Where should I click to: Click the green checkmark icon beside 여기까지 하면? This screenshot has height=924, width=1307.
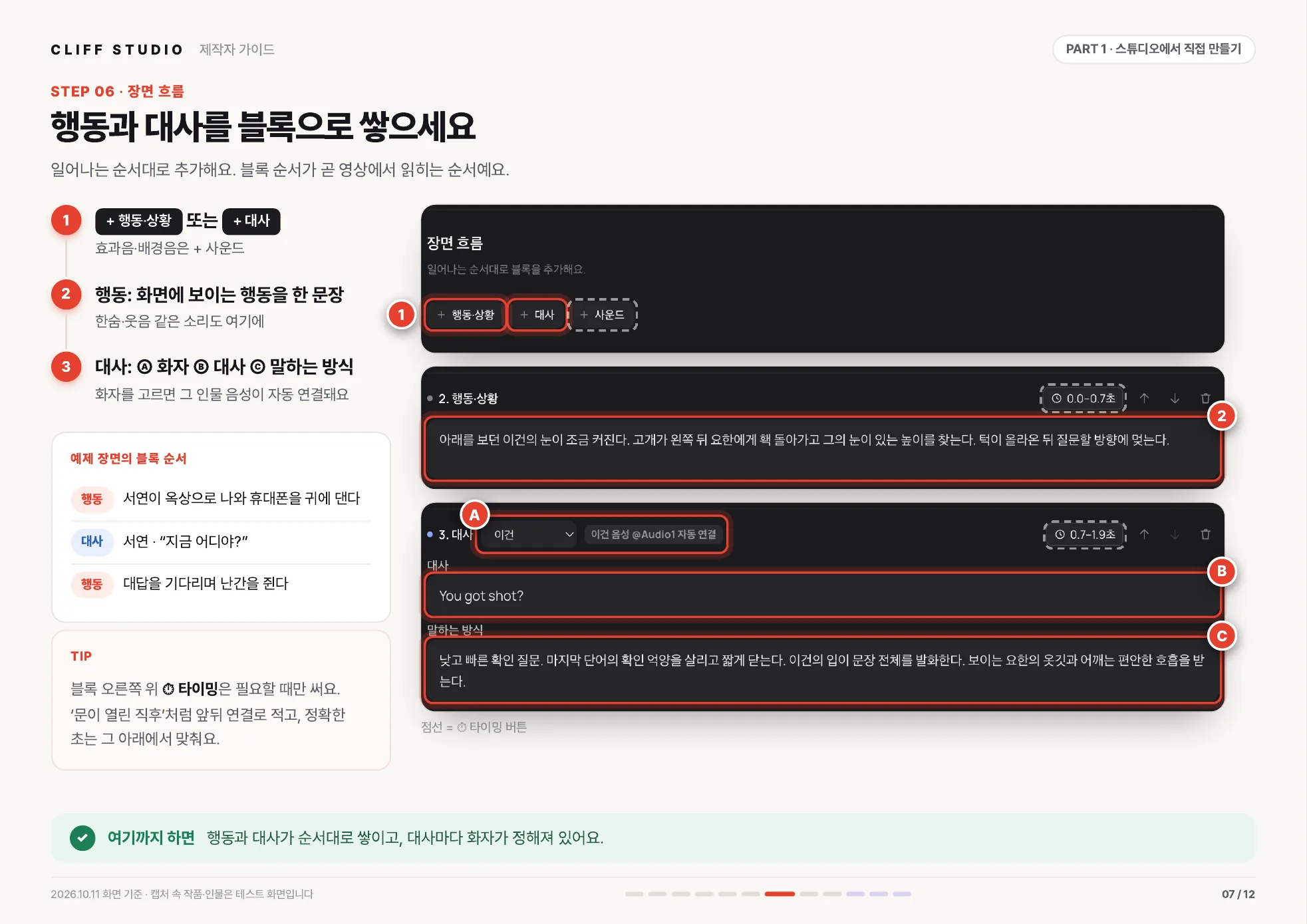tap(82, 838)
